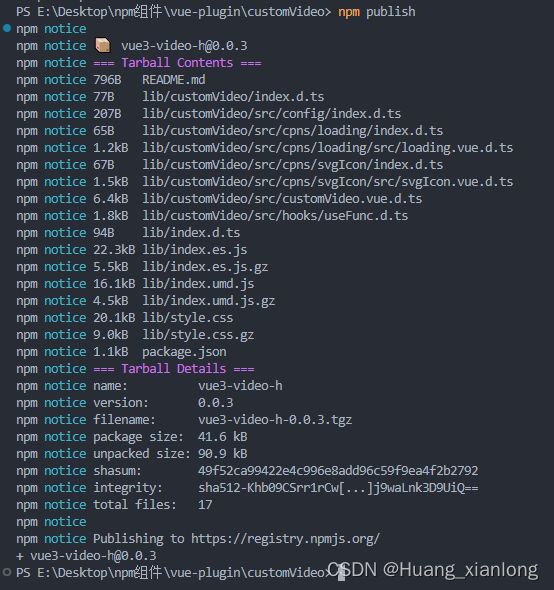Click the customVideo.vue.d.ts file path
Screen dimensions: 554x590
tap(282, 199)
